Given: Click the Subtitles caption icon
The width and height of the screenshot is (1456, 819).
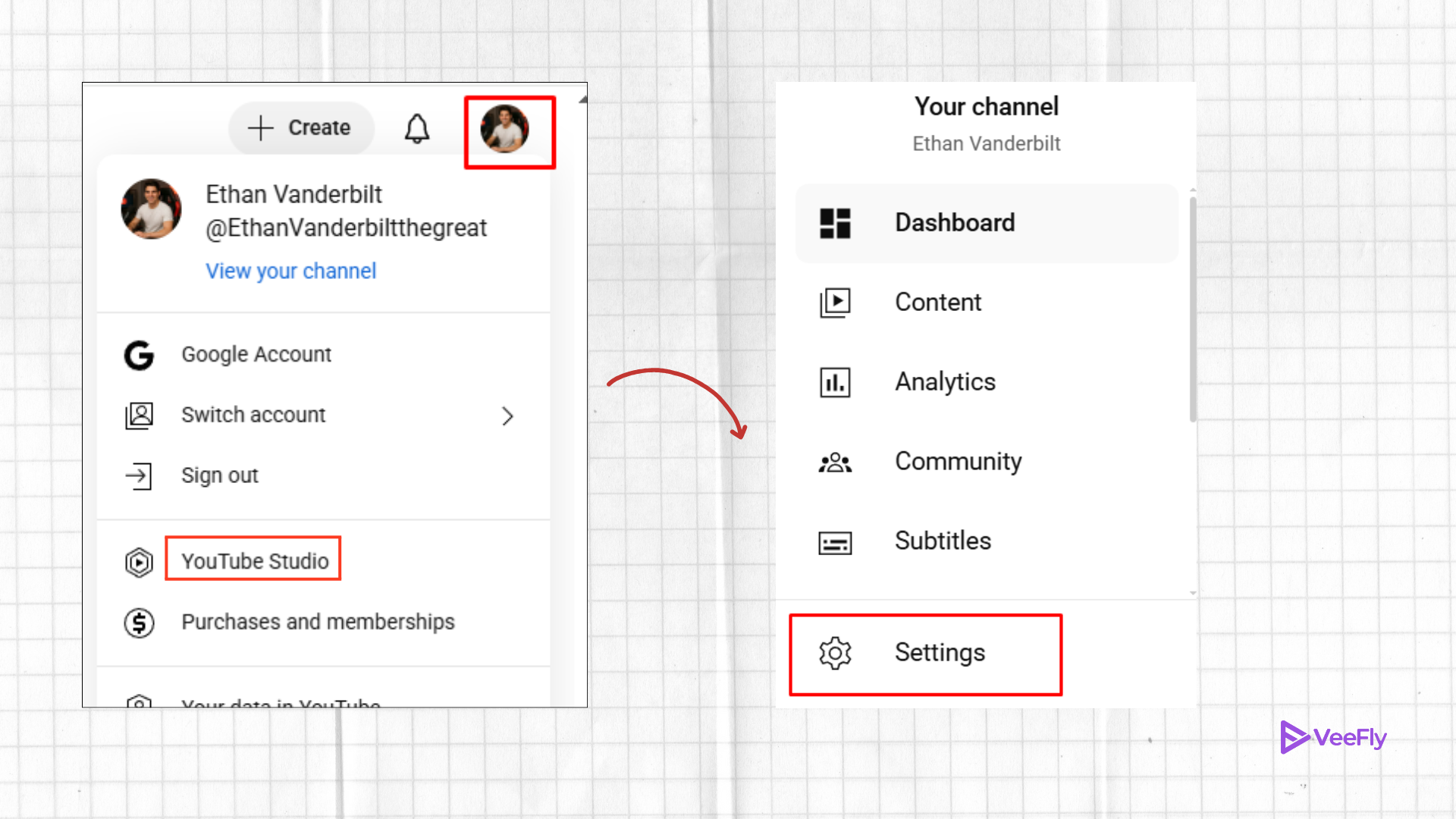Looking at the screenshot, I should pyautogui.click(x=835, y=542).
